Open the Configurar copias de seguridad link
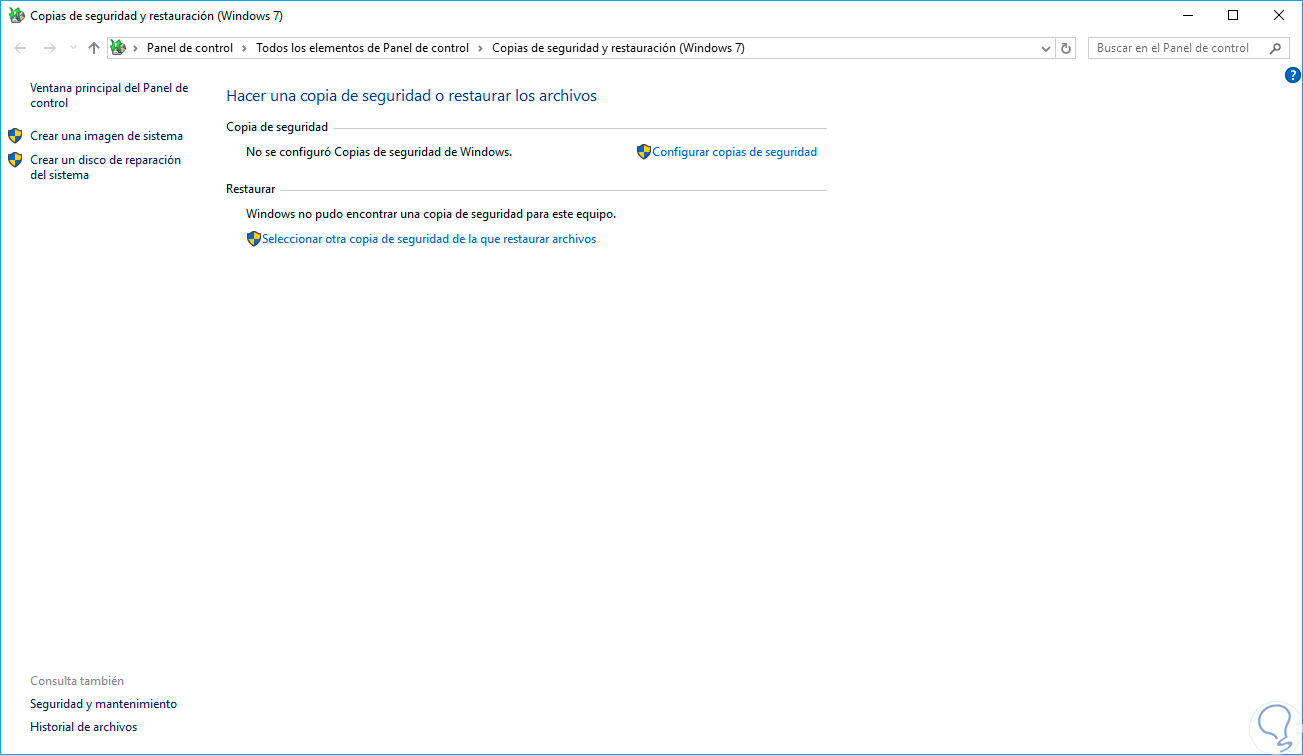Viewport: 1303px width, 755px height. point(735,152)
